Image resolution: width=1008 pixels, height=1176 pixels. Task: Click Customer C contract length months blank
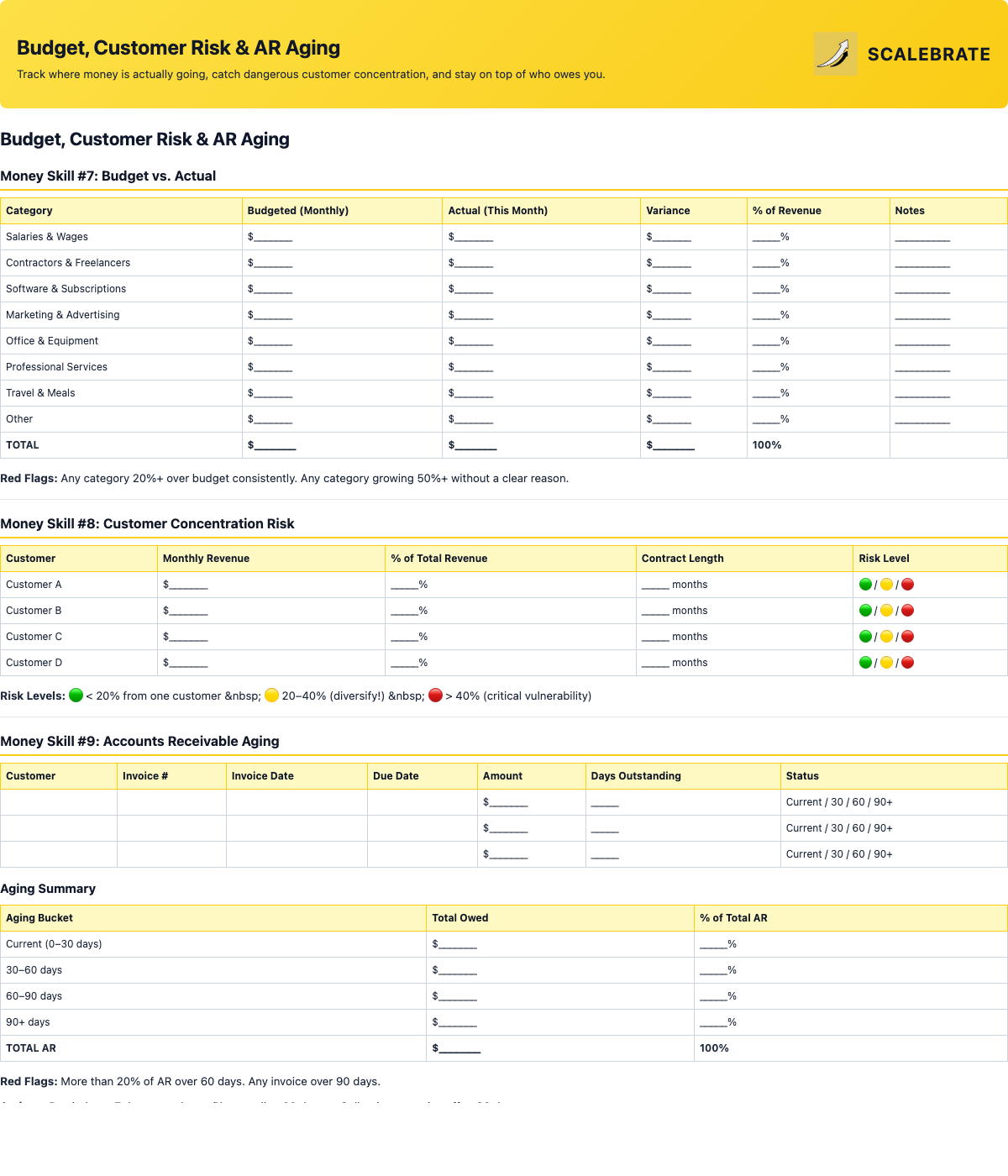click(675, 637)
